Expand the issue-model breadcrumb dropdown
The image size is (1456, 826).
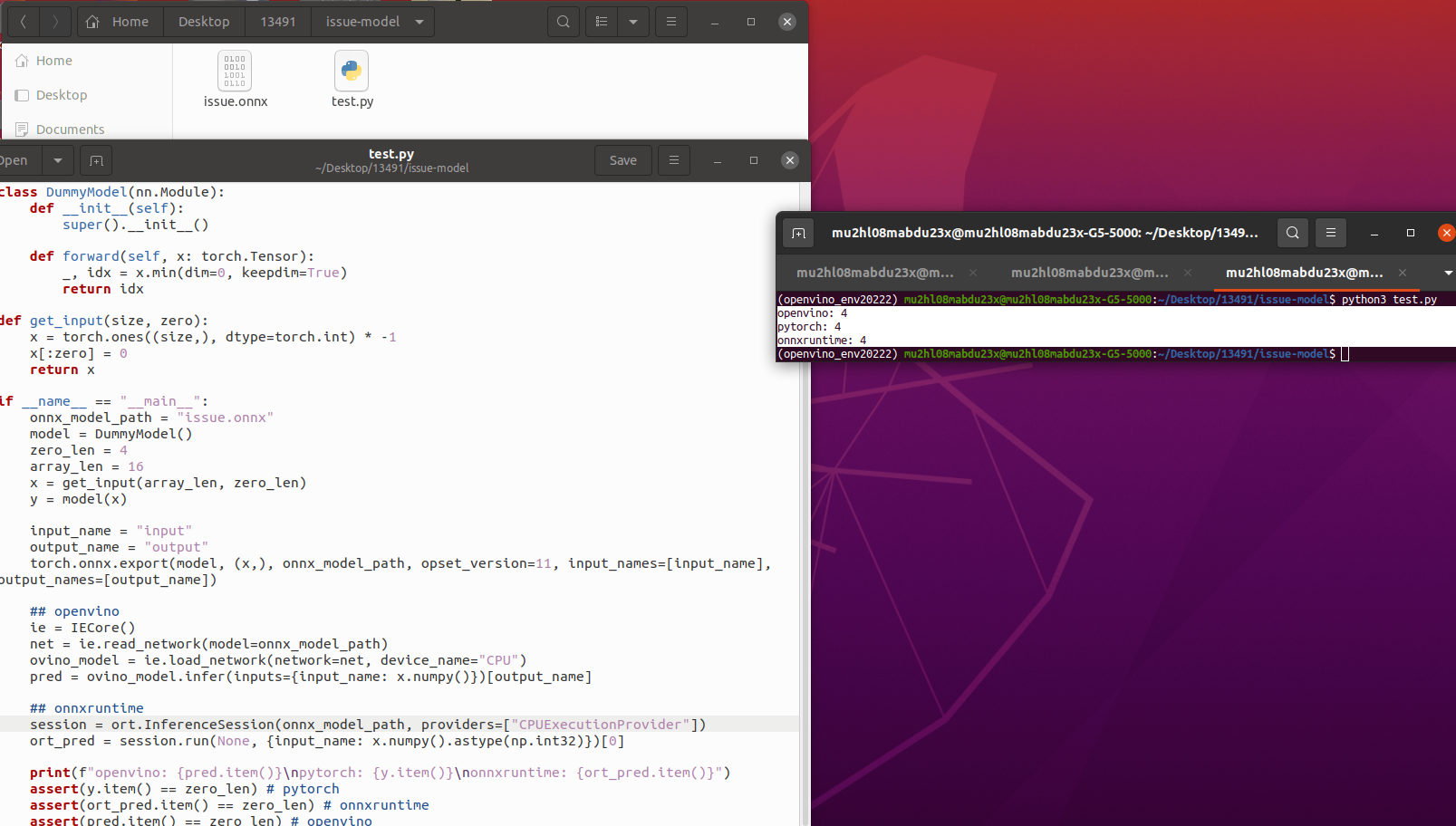click(418, 21)
